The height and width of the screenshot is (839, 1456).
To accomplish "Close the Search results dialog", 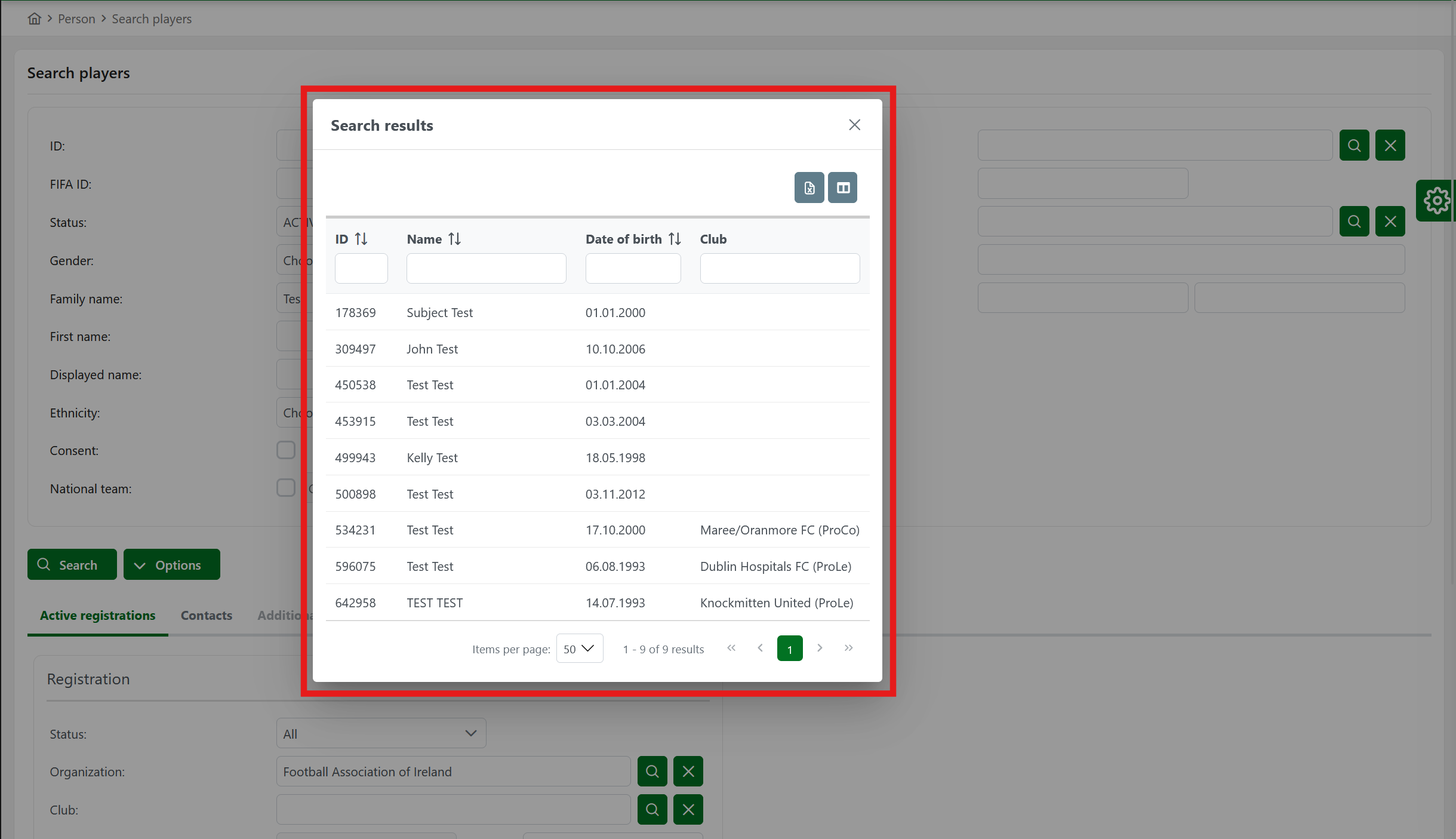I will [854, 125].
